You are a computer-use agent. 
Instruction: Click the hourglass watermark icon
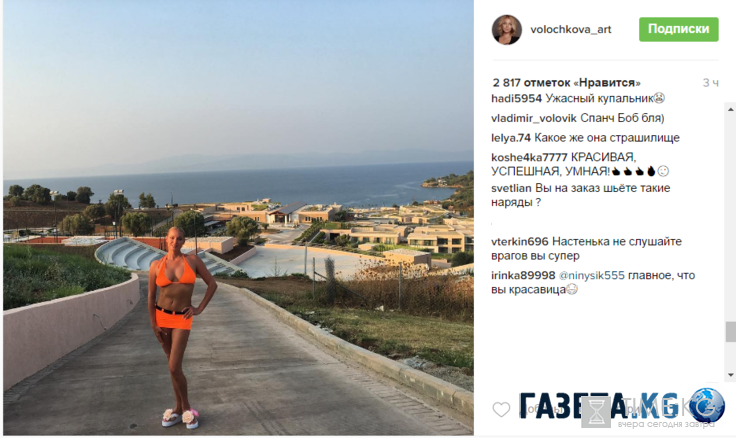(x=596, y=412)
